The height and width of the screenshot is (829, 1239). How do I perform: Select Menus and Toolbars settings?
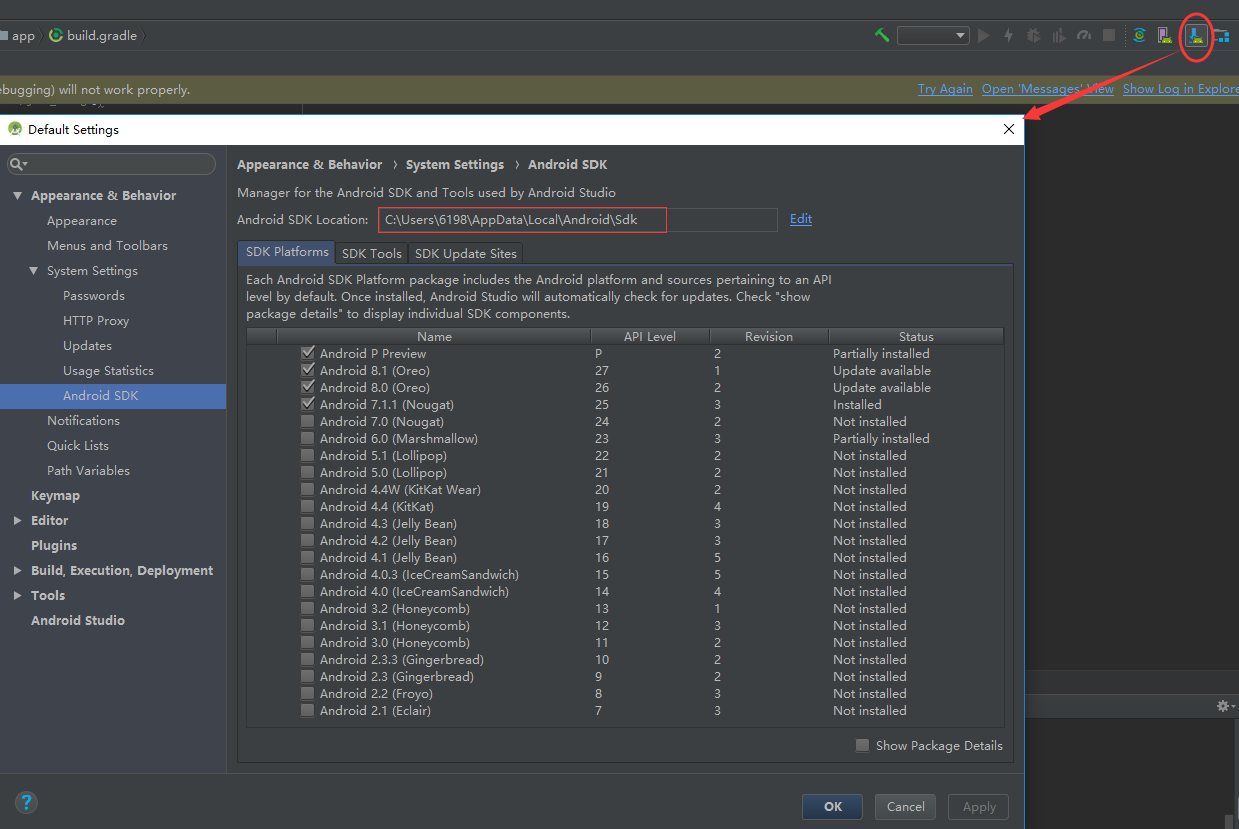[x=107, y=246]
